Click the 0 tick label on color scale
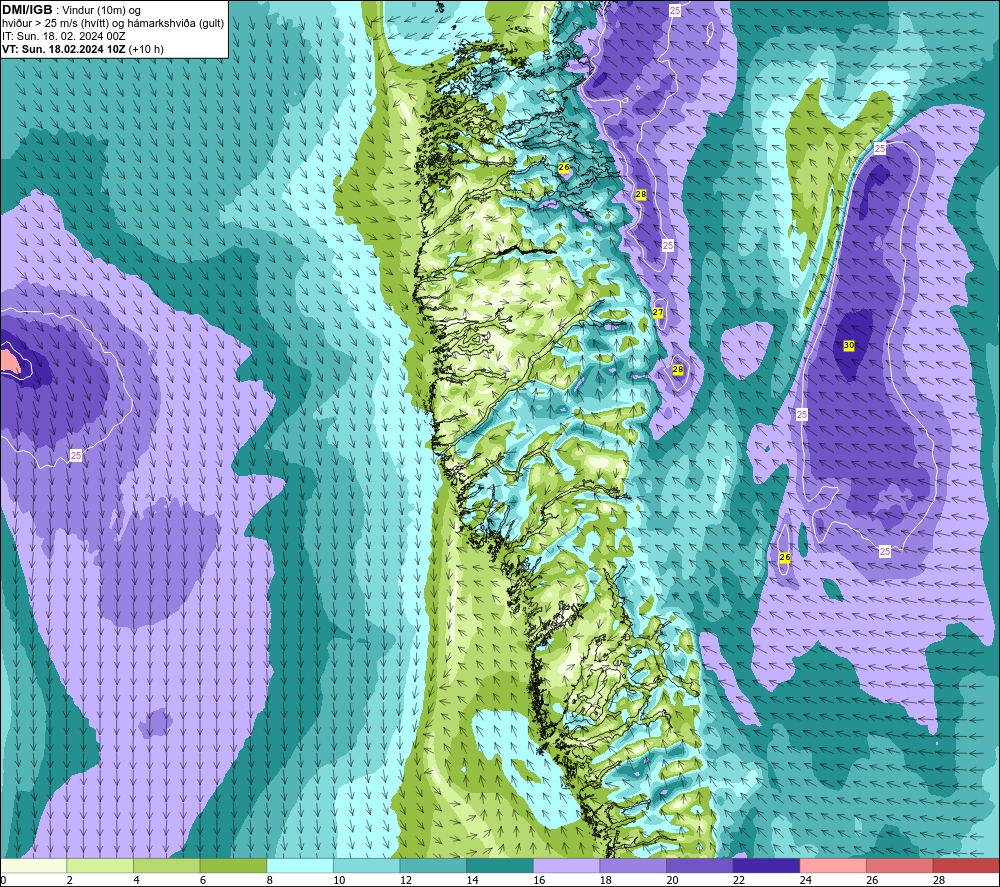Screen dimensions: 1000x887 3,880
